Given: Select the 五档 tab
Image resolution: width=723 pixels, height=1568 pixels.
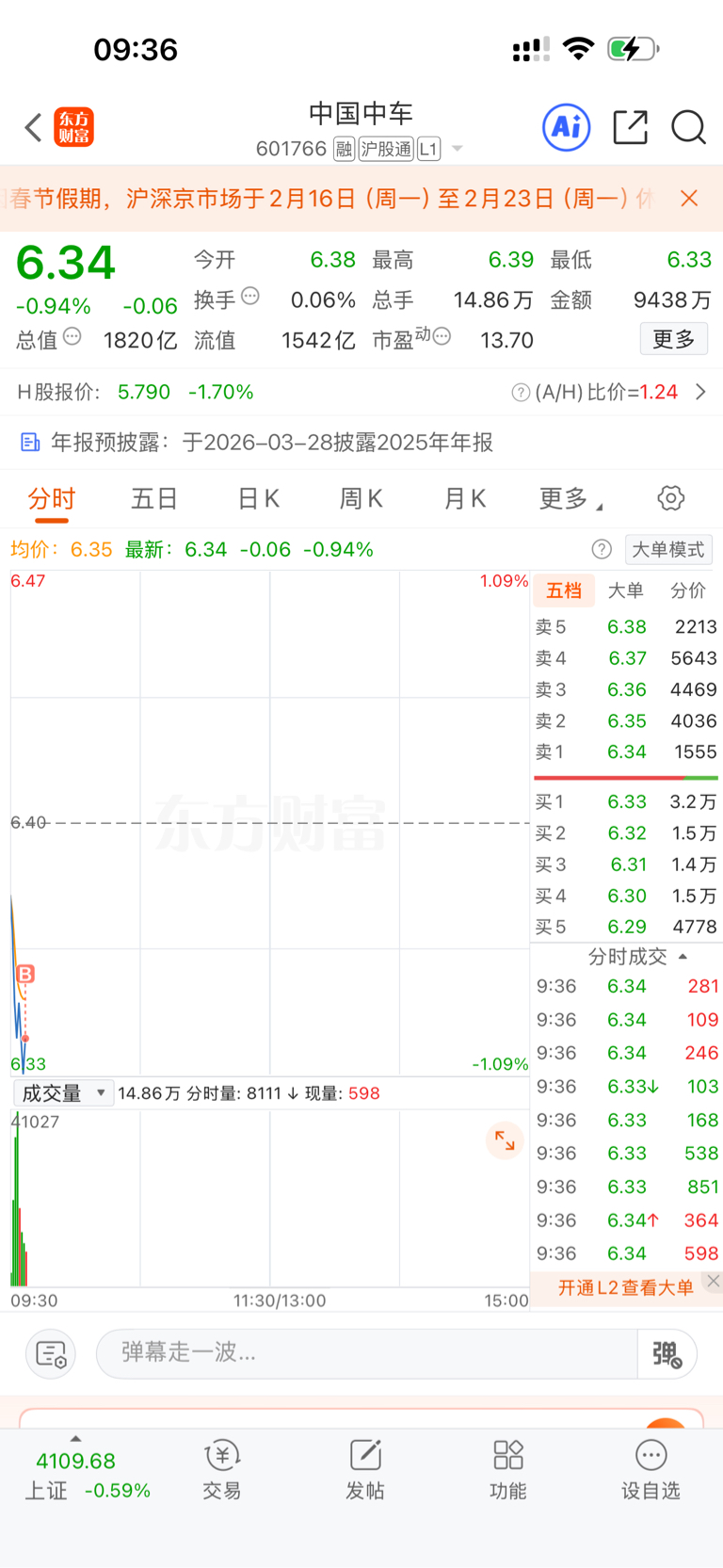Looking at the screenshot, I should (x=564, y=590).
